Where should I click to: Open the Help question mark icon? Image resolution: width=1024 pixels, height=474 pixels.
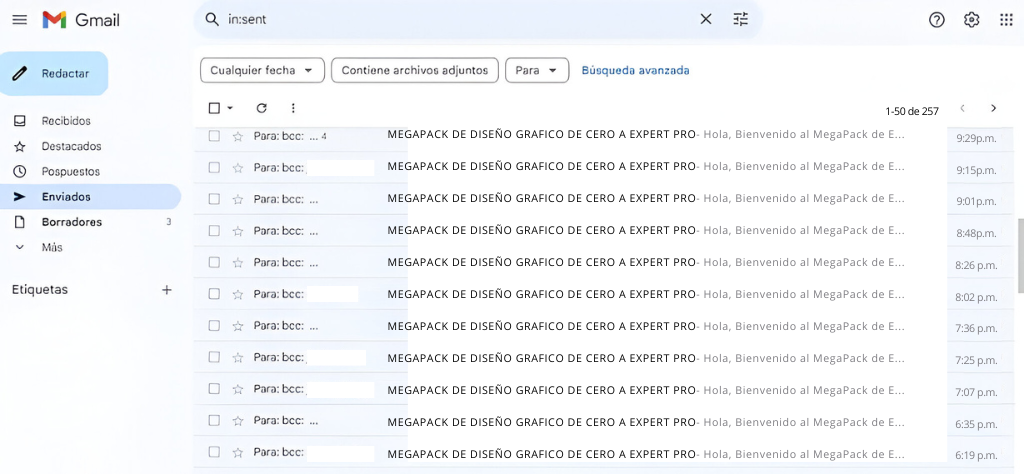coord(937,20)
